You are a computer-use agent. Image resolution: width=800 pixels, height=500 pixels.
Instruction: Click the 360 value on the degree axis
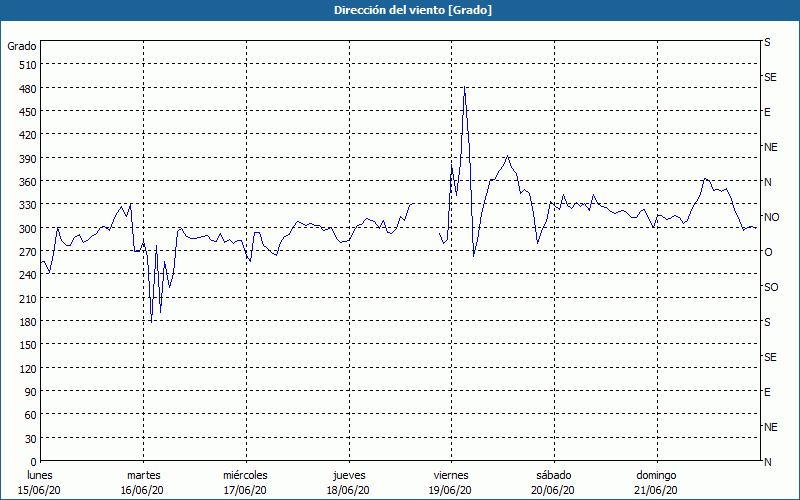[x=28, y=182]
